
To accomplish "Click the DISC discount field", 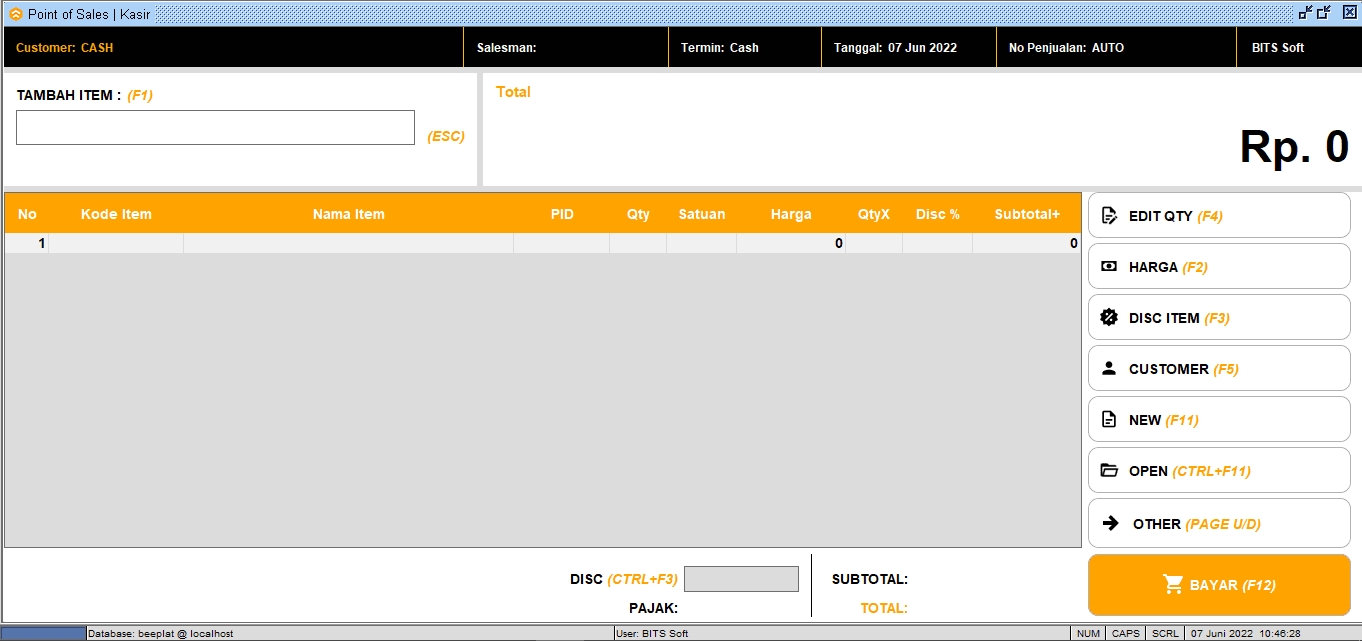I will pyautogui.click(x=741, y=579).
